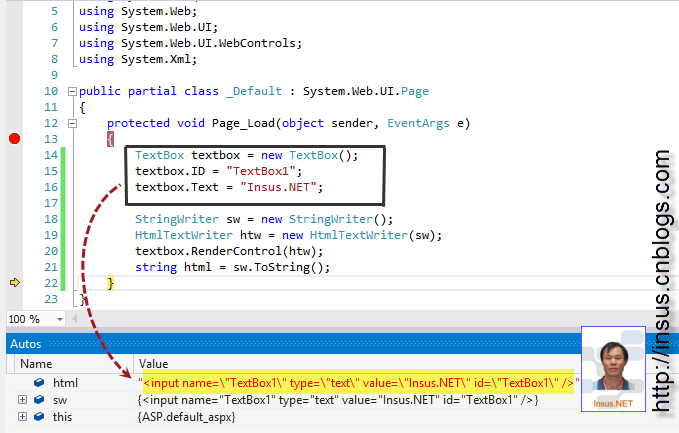The image size is (679, 433).
Task: Collapse the Page_Load method region
Action: click(x=72, y=123)
